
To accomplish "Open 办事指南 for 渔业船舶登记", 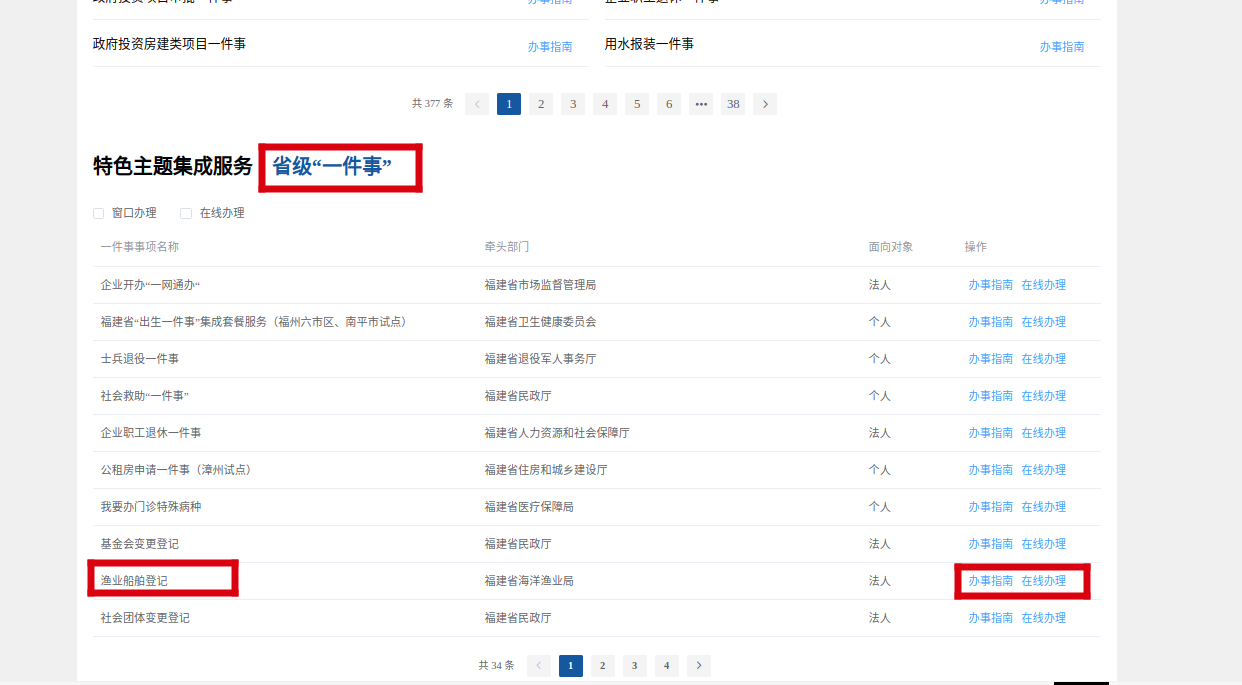I will tap(991, 581).
